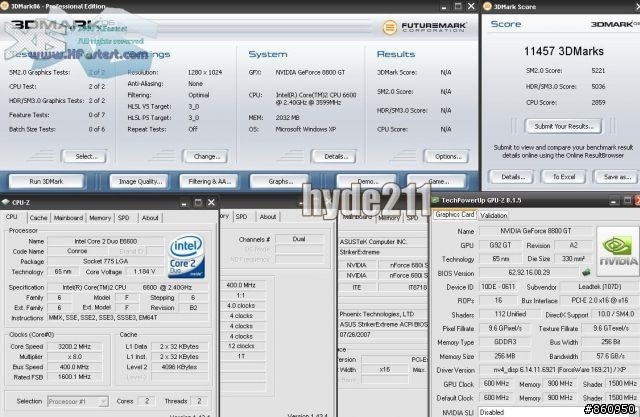The image size is (640, 417).
Task: Open the Mainboard tab in CPU-Z
Action: click(69, 218)
